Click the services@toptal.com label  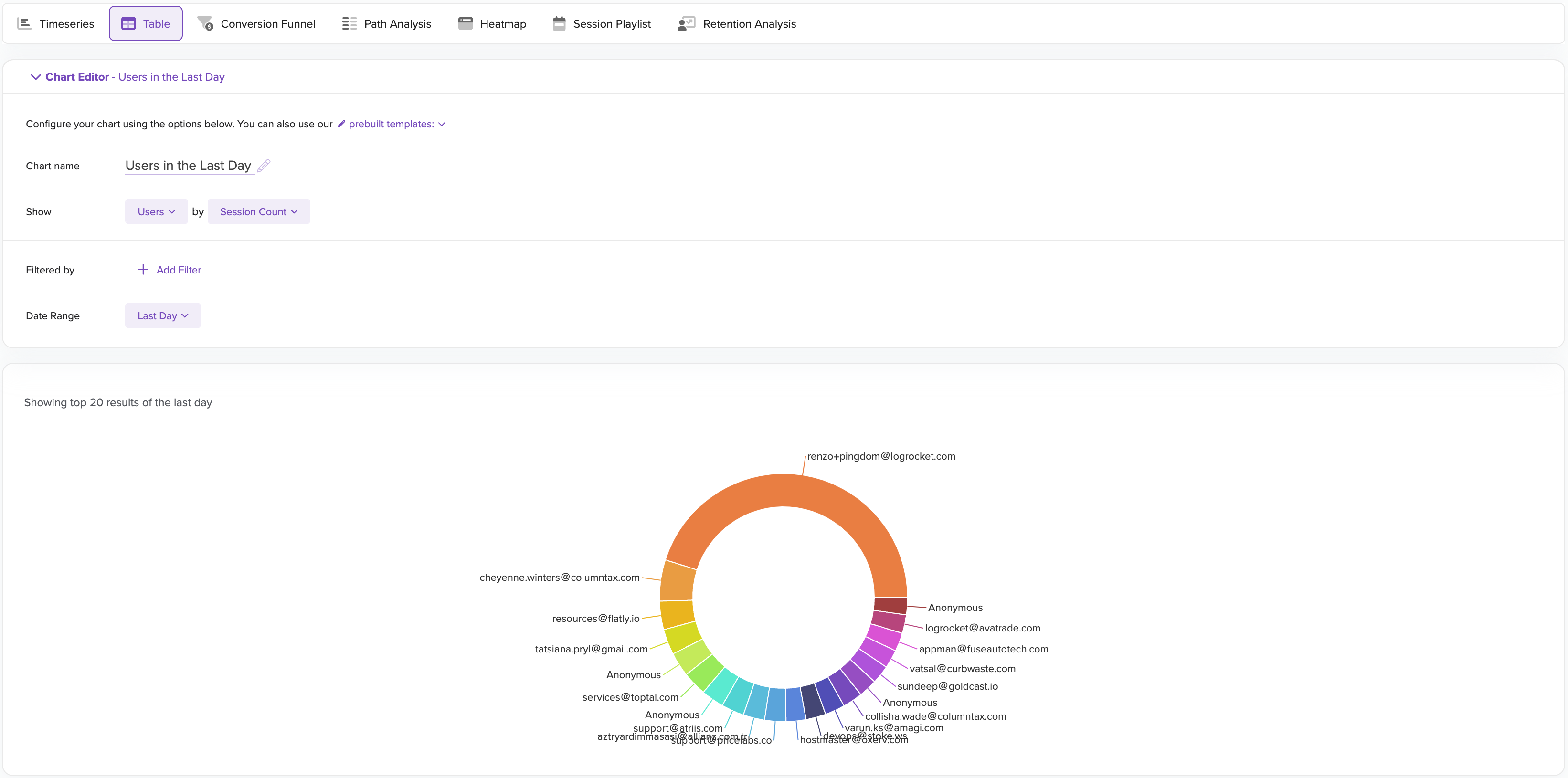[x=630, y=697]
